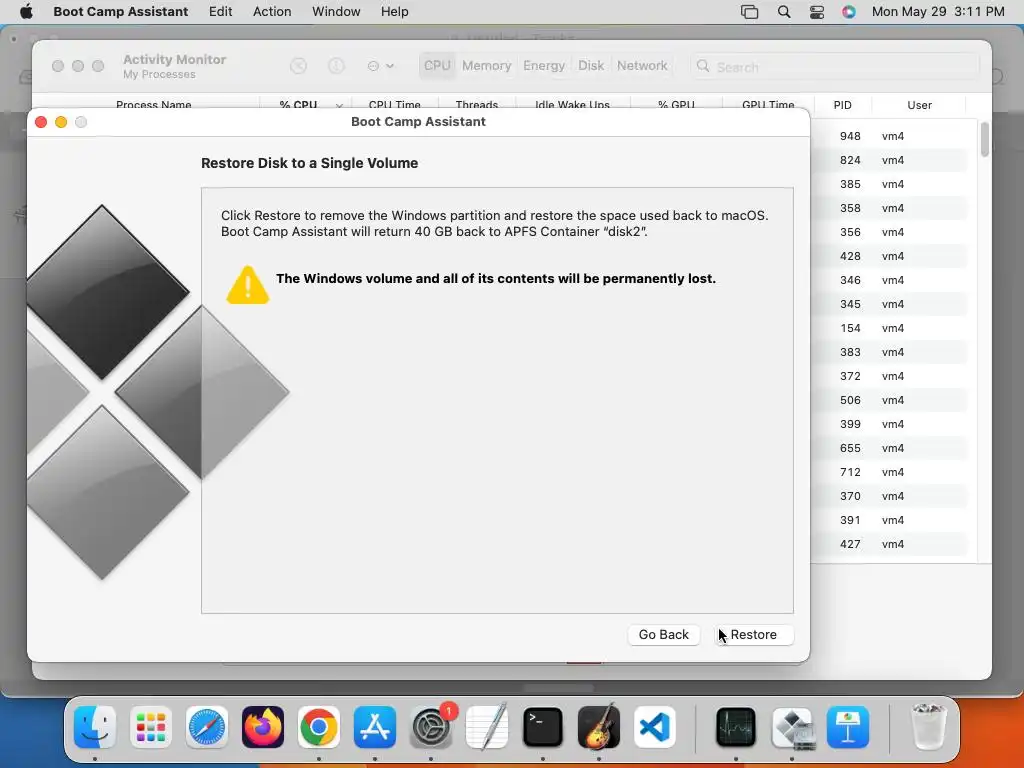The height and width of the screenshot is (768, 1024).
Task: Open the Trash from the Dock
Action: [x=929, y=727]
